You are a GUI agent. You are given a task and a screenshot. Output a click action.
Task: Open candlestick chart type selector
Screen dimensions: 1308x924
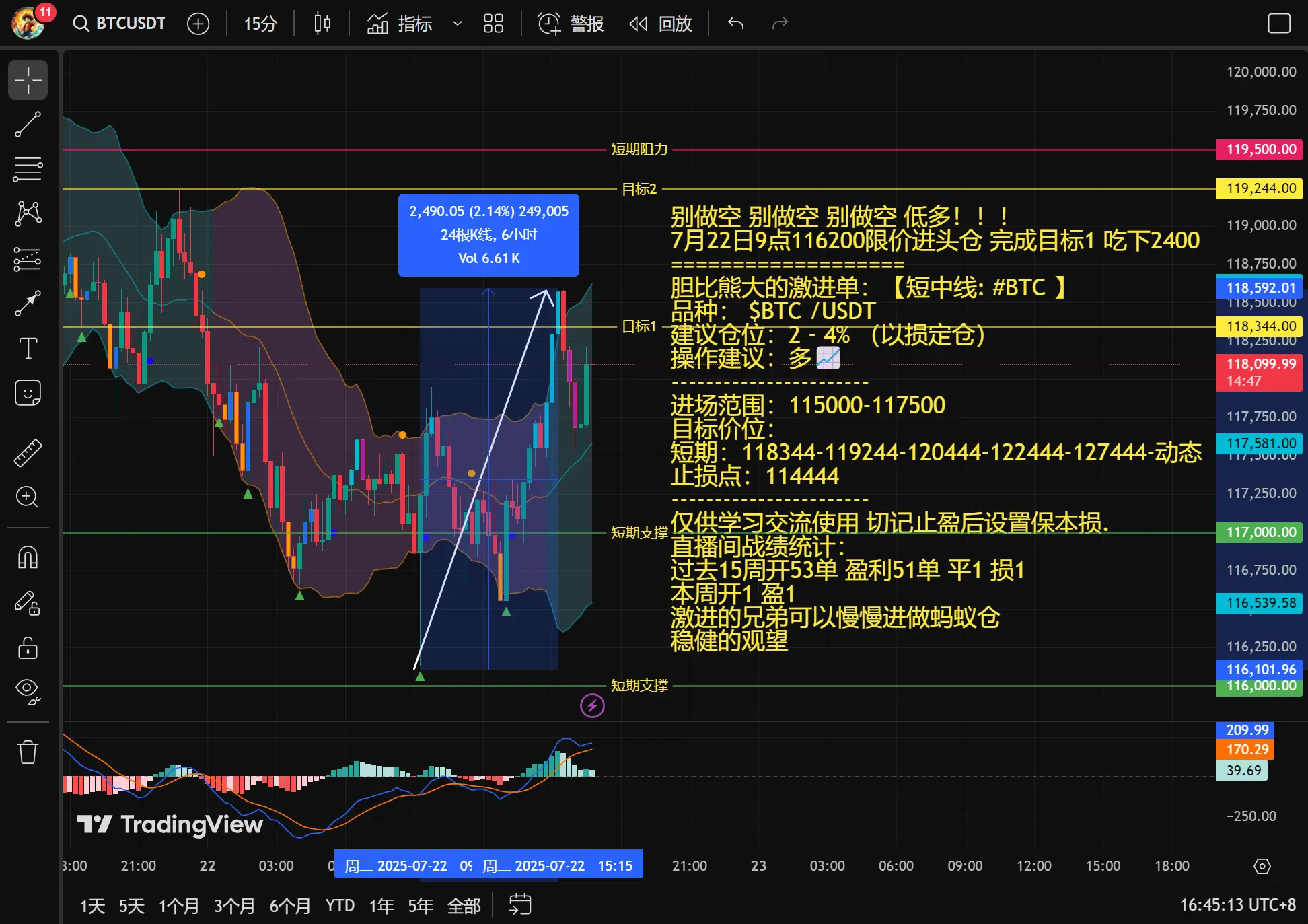[x=322, y=24]
